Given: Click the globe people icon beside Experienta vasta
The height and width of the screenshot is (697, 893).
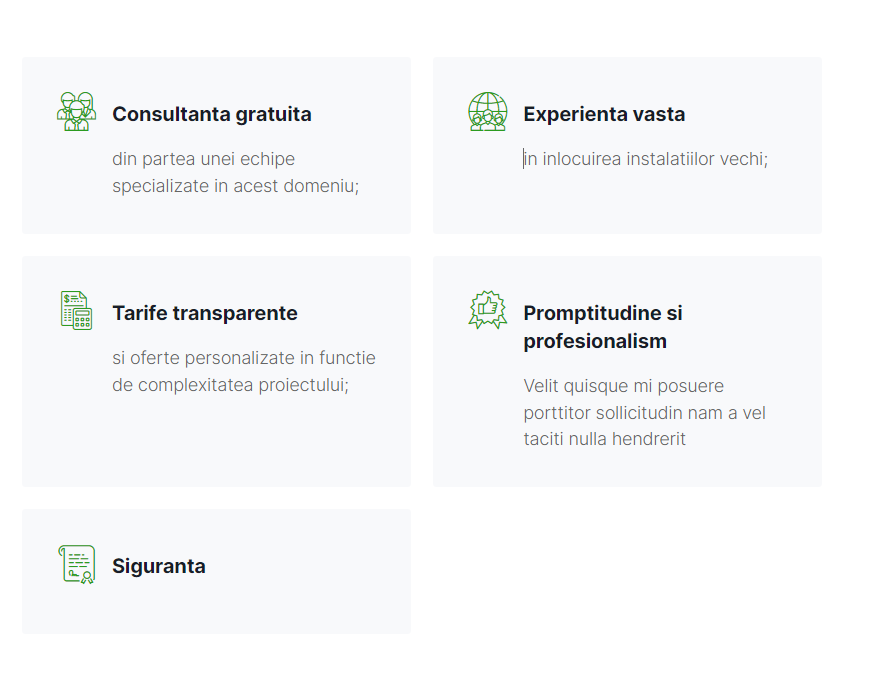Looking at the screenshot, I should point(488,112).
